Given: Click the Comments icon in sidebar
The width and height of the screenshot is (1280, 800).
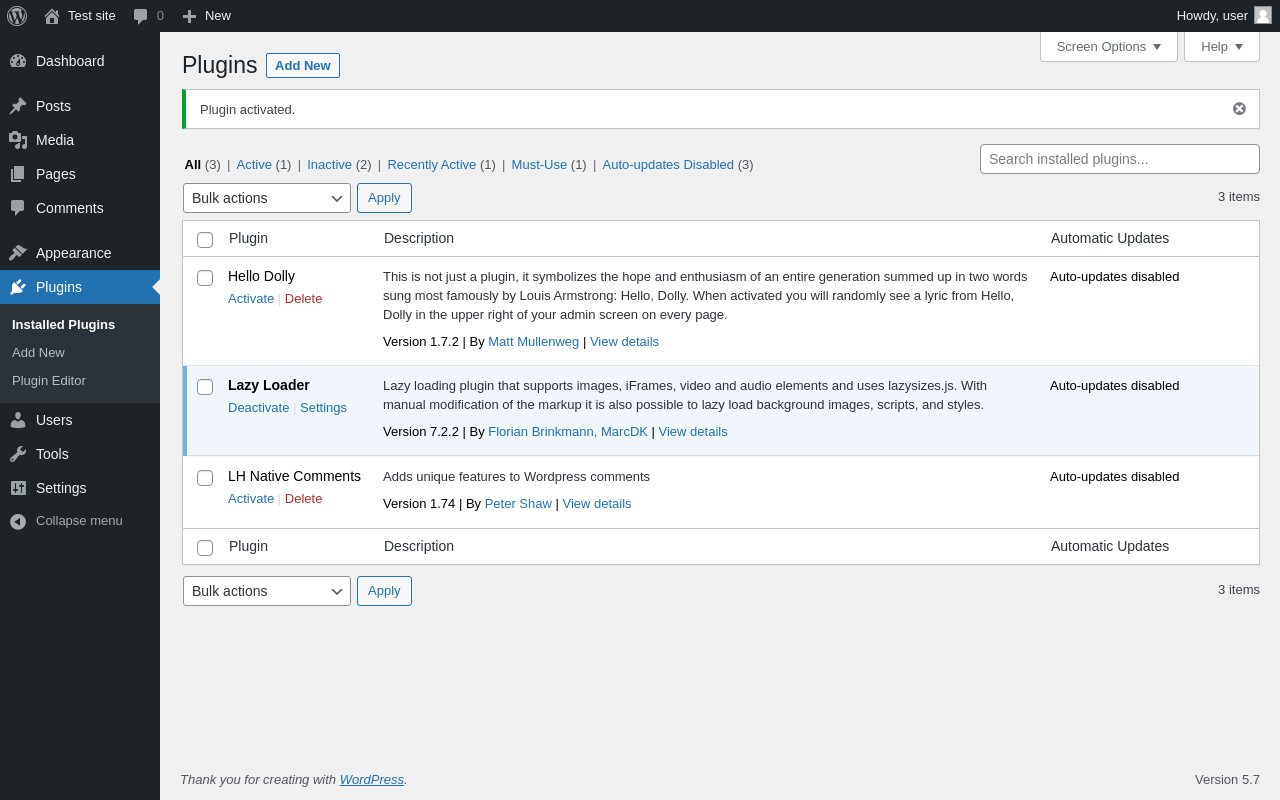Looking at the screenshot, I should point(18,208).
